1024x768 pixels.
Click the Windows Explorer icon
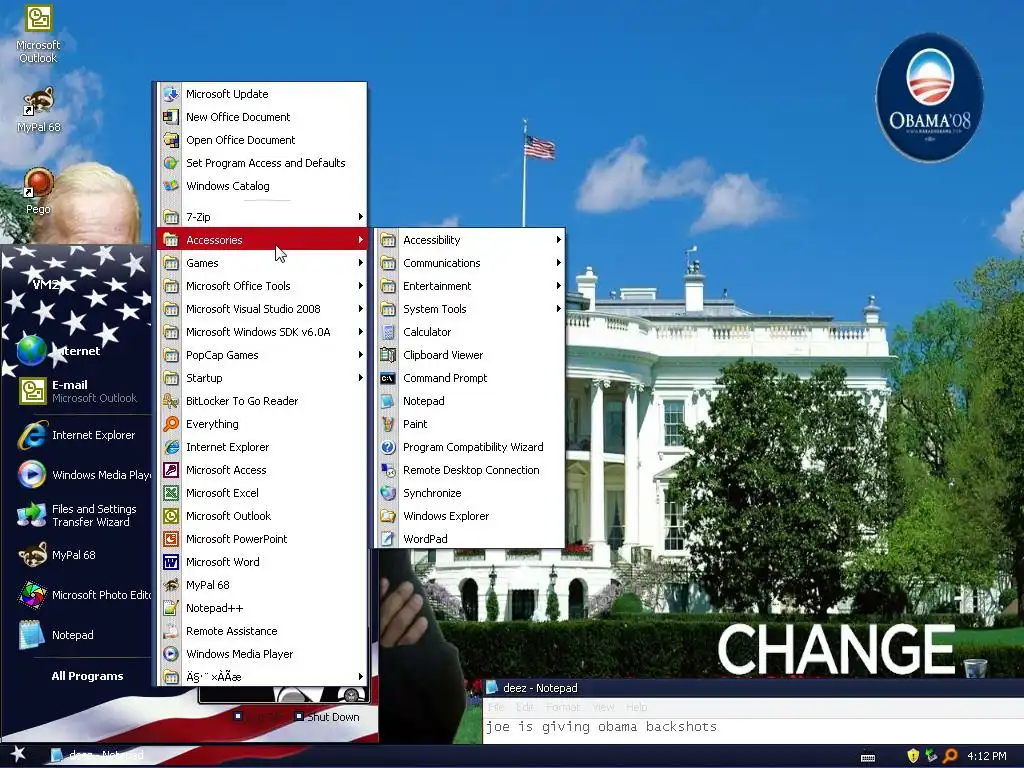(x=388, y=516)
